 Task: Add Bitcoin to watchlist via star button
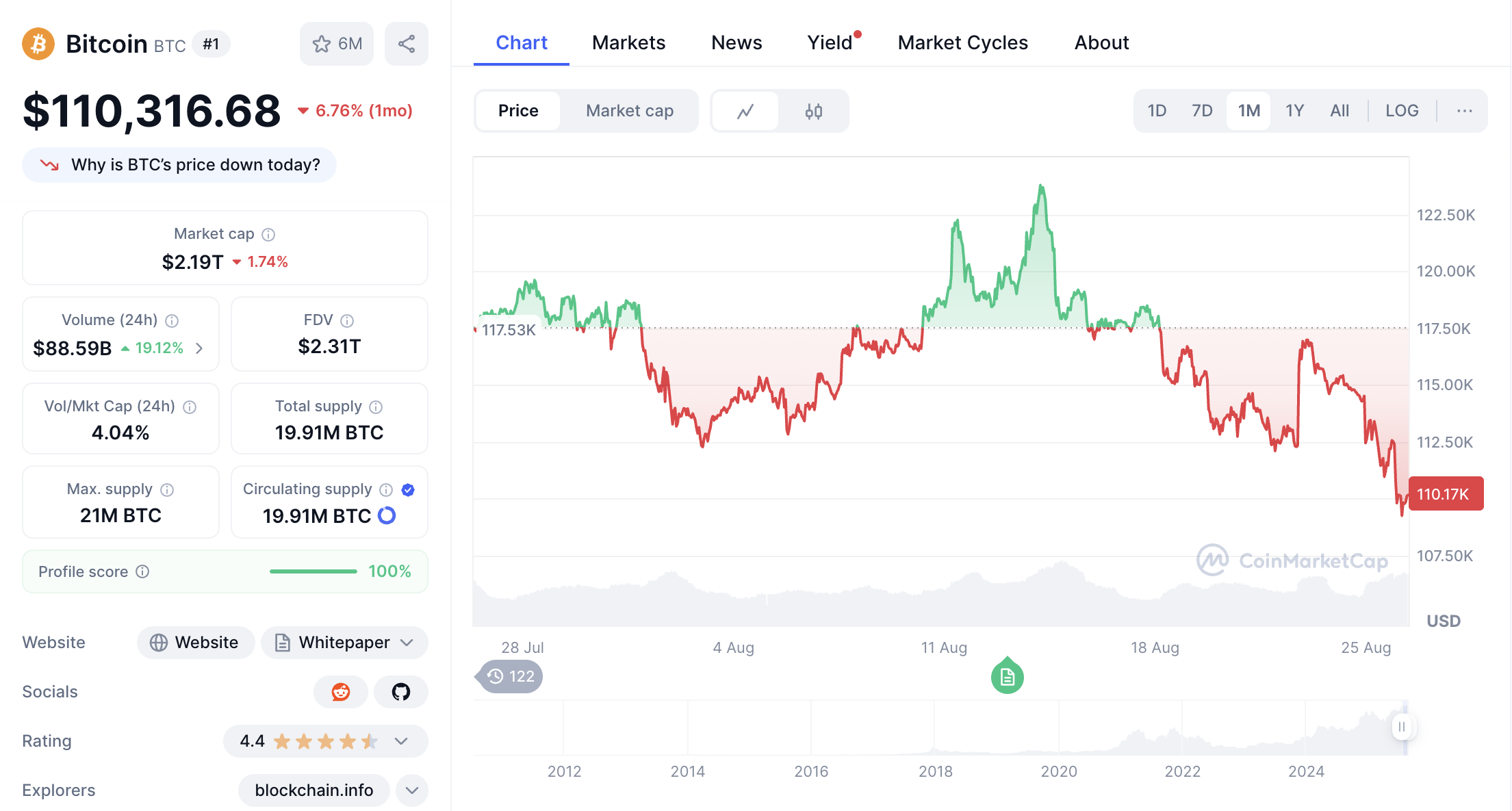tap(337, 44)
